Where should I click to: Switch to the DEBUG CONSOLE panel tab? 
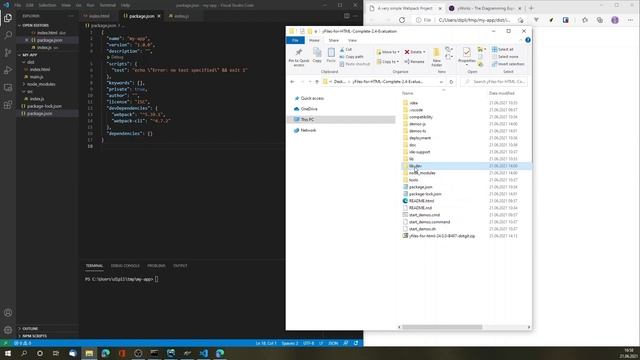[x=125, y=266]
